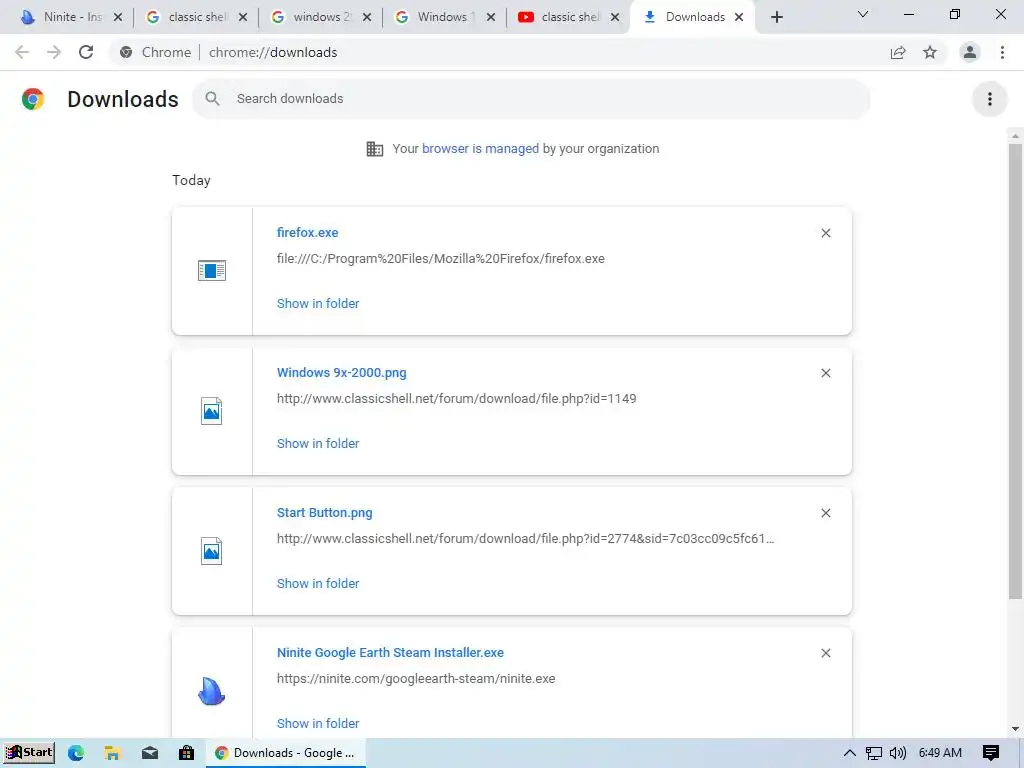Click the classicshell URL with id=2774
1024x768 pixels.
[526, 539]
